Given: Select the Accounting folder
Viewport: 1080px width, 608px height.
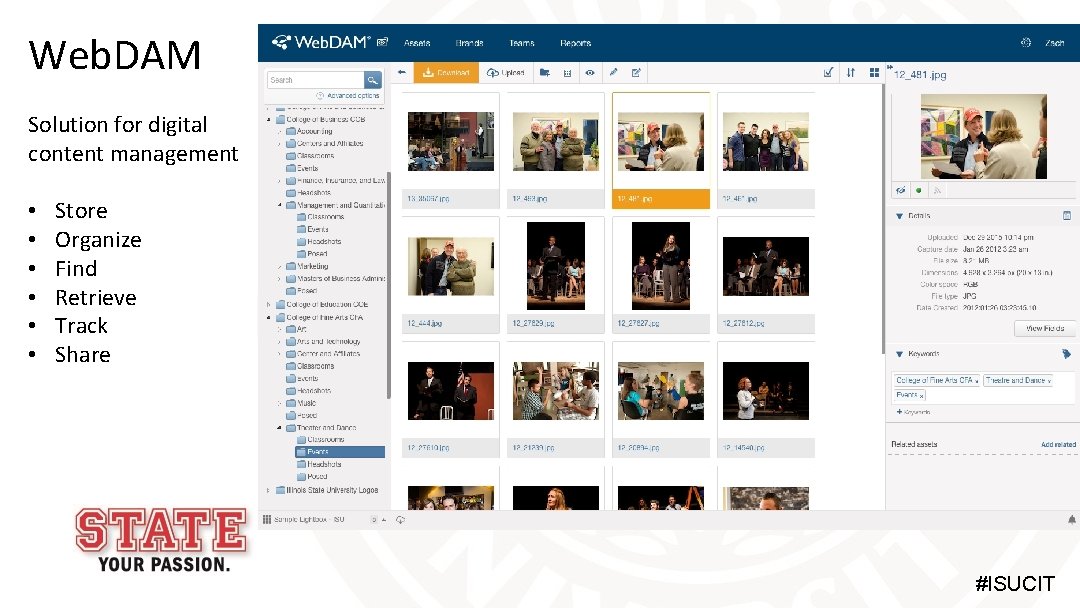Looking at the screenshot, I should click(309, 131).
